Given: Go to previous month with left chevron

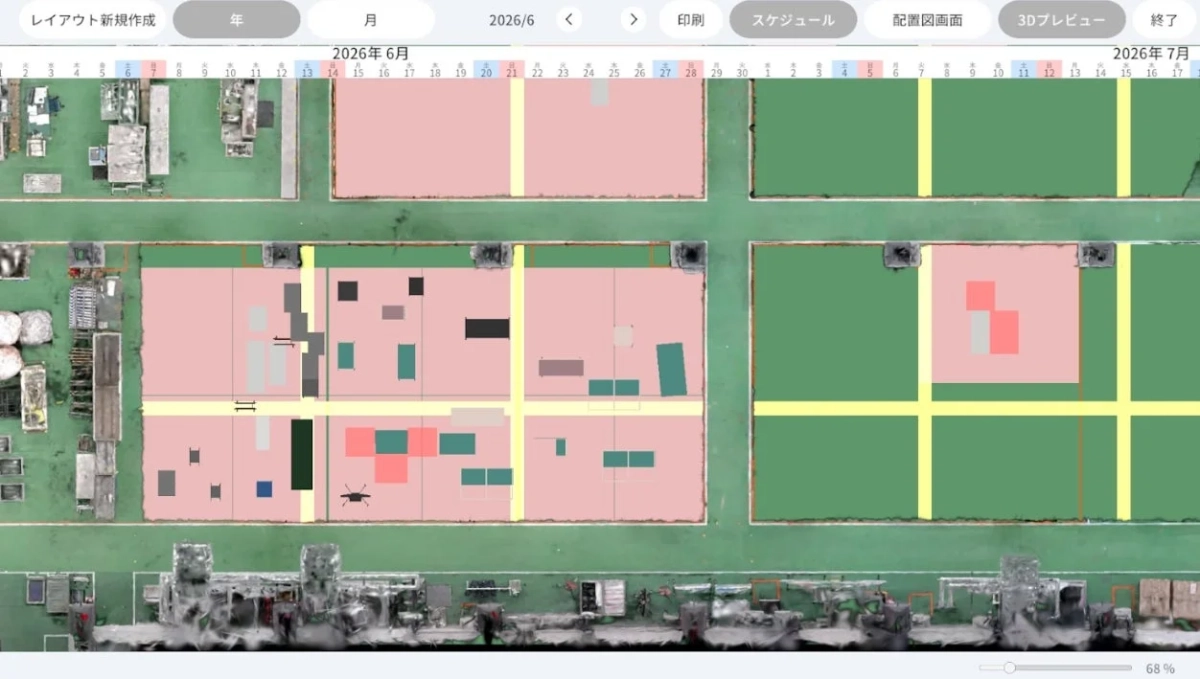Looking at the screenshot, I should coord(569,19).
